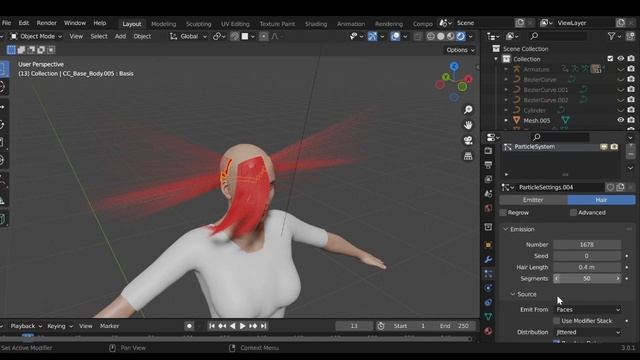The image size is (640, 360).
Task: Toggle camera view icon
Action: [468, 140]
